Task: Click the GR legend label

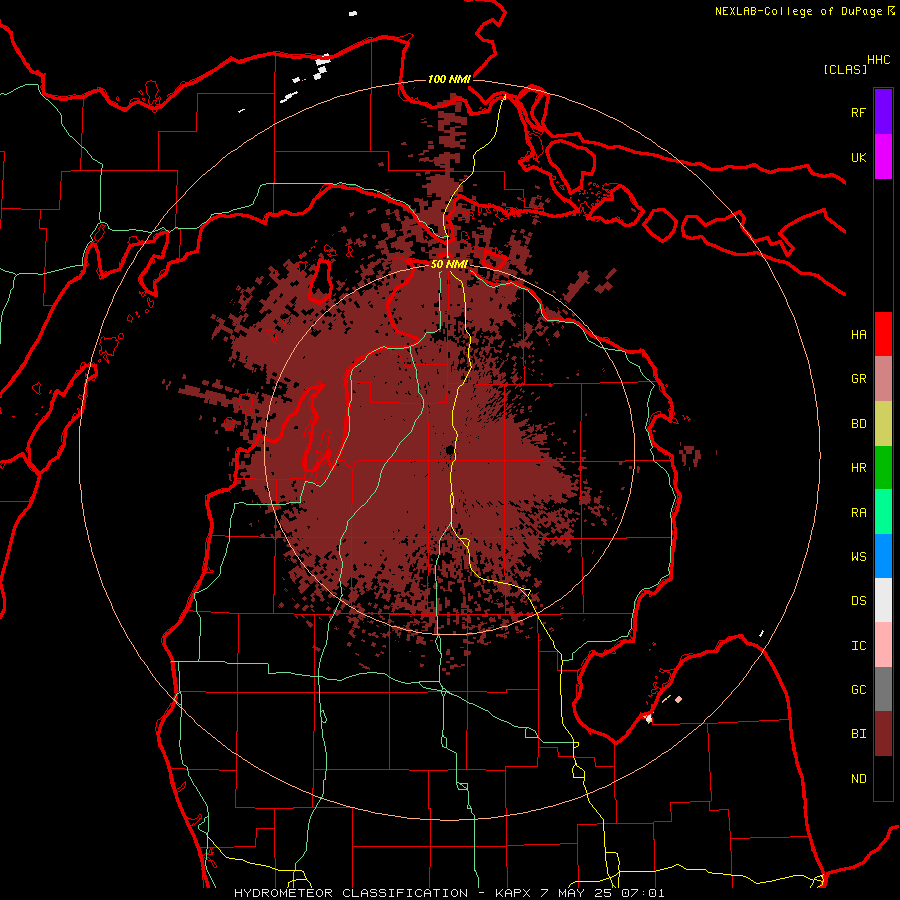Action: pyautogui.click(x=858, y=379)
